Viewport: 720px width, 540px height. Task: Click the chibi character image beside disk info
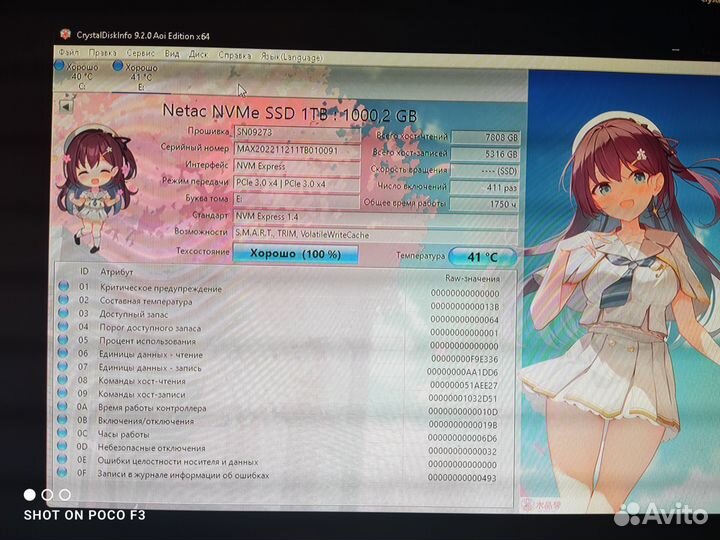pyautogui.click(x=98, y=191)
